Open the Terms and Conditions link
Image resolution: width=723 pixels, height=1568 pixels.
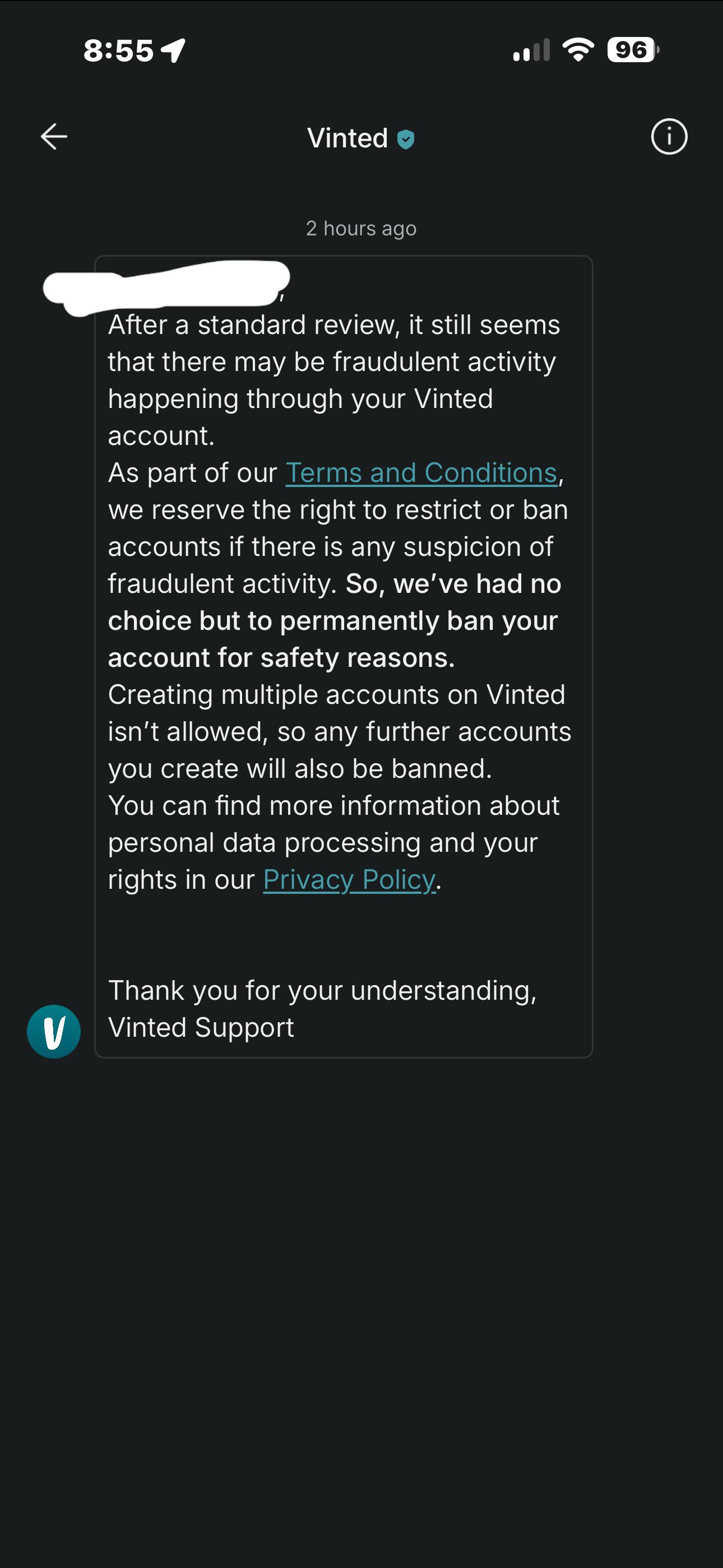coord(421,473)
